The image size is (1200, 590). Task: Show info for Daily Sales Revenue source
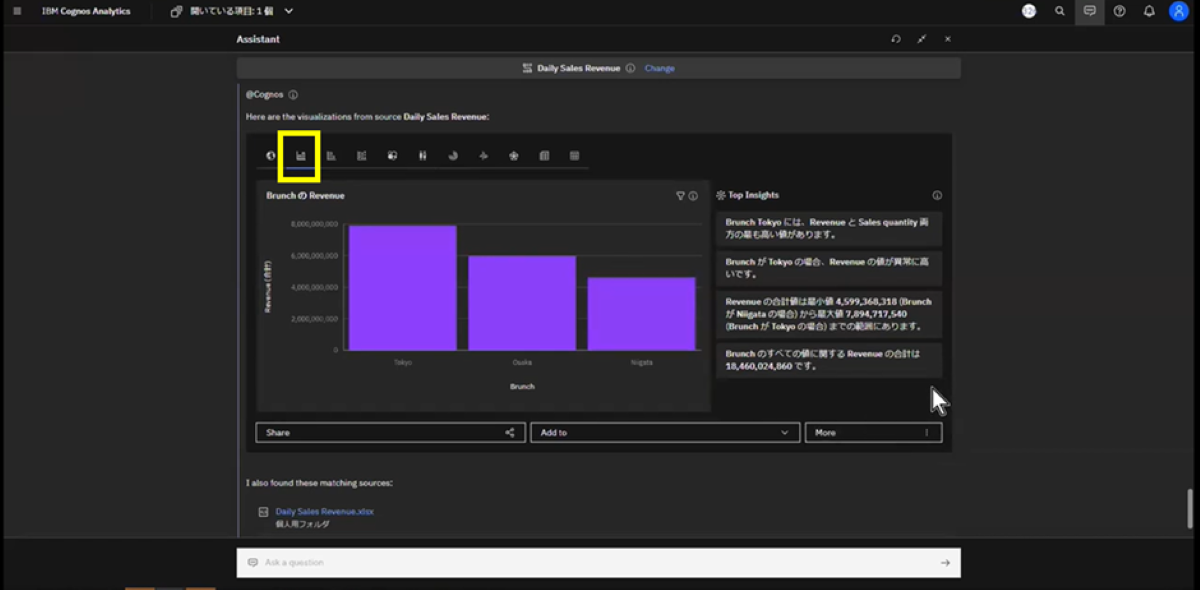[630, 68]
